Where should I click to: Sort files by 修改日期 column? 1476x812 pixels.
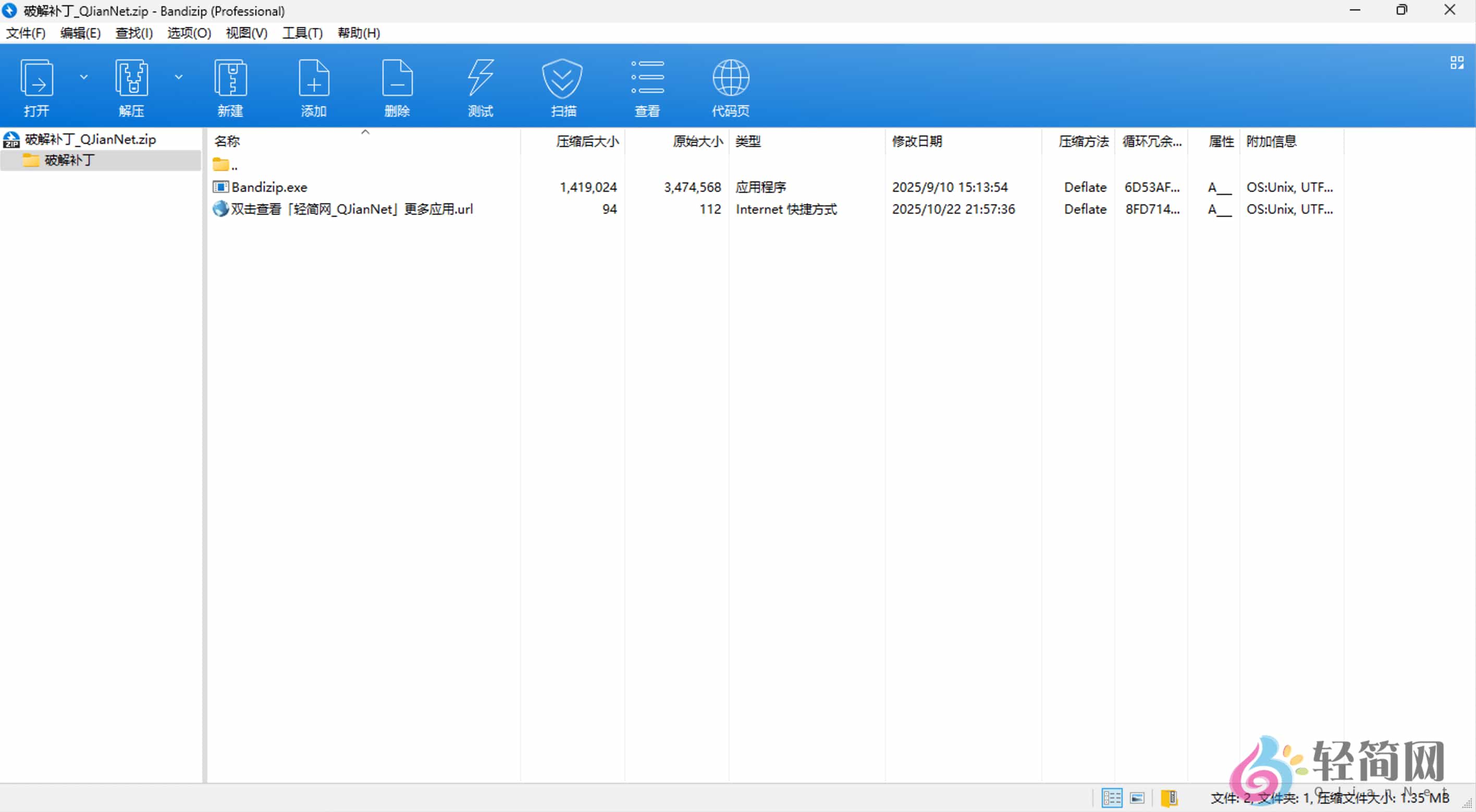click(917, 141)
